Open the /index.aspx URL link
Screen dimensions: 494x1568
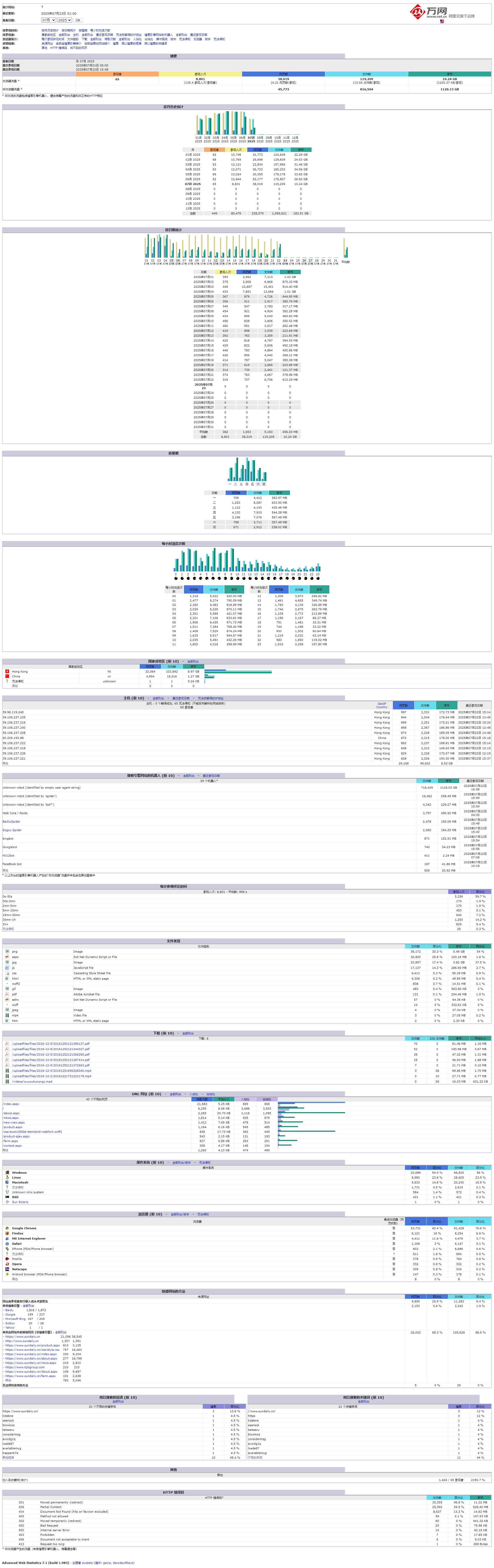pyautogui.click(x=11, y=1104)
